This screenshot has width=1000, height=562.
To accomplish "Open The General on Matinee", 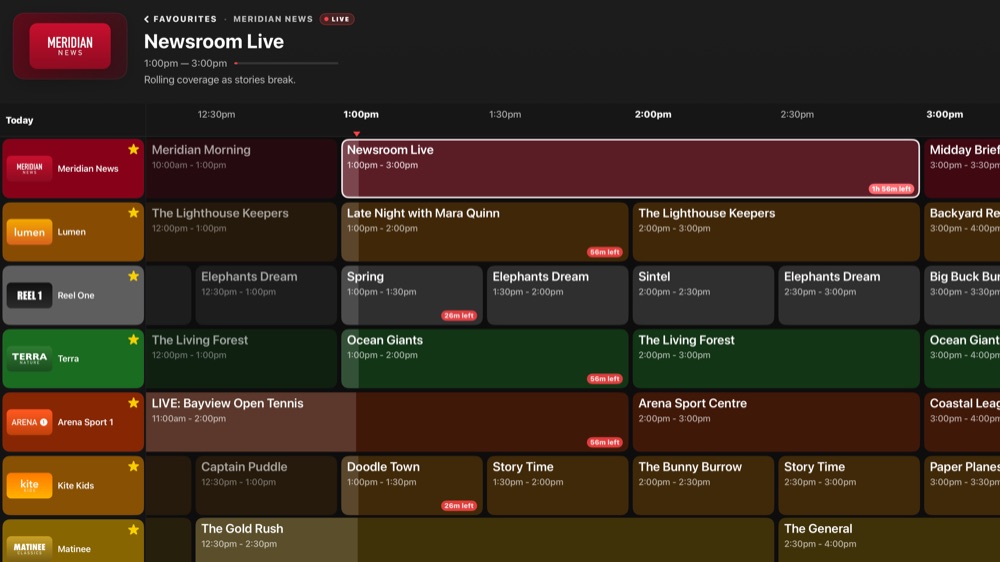I will click(889, 540).
